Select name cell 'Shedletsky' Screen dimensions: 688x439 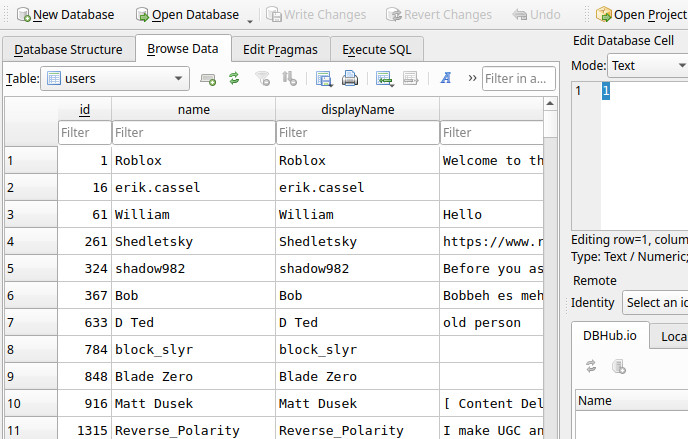194,242
